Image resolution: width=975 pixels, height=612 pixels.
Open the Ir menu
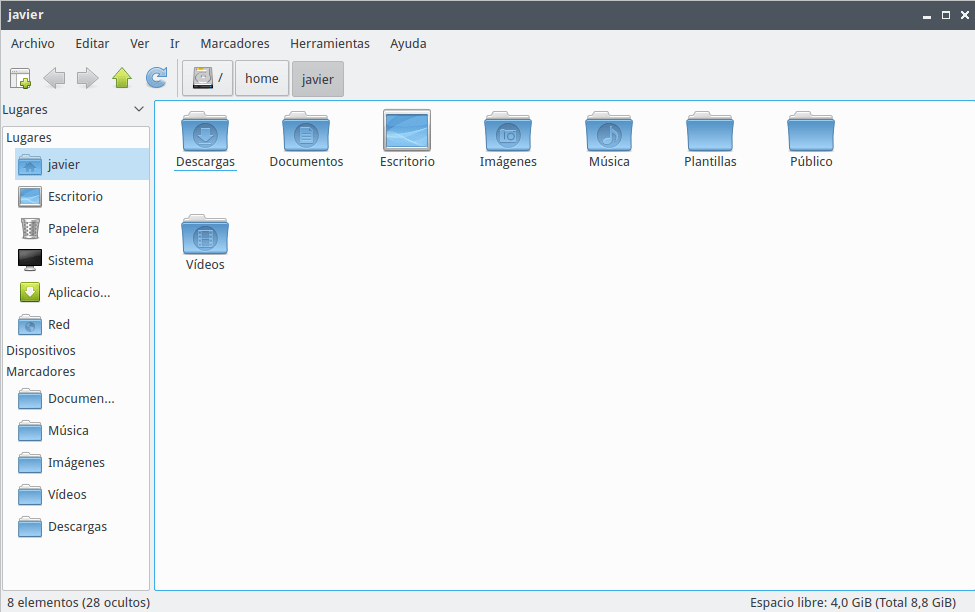(175, 44)
